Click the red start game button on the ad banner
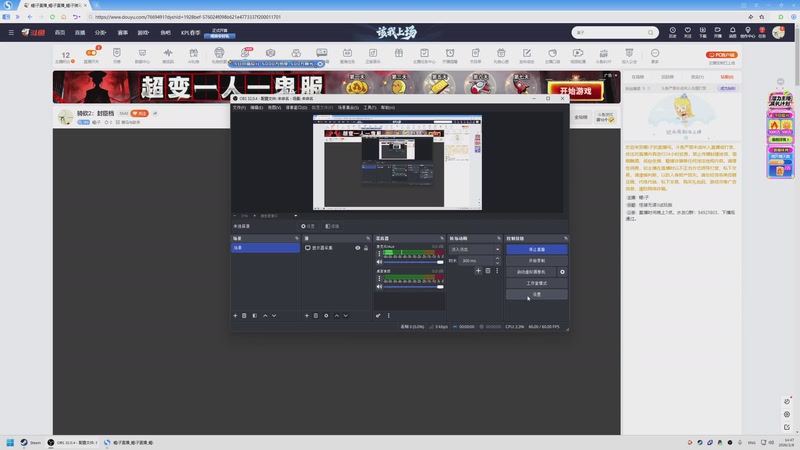800x450 pixels. pyautogui.click(x=575, y=91)
